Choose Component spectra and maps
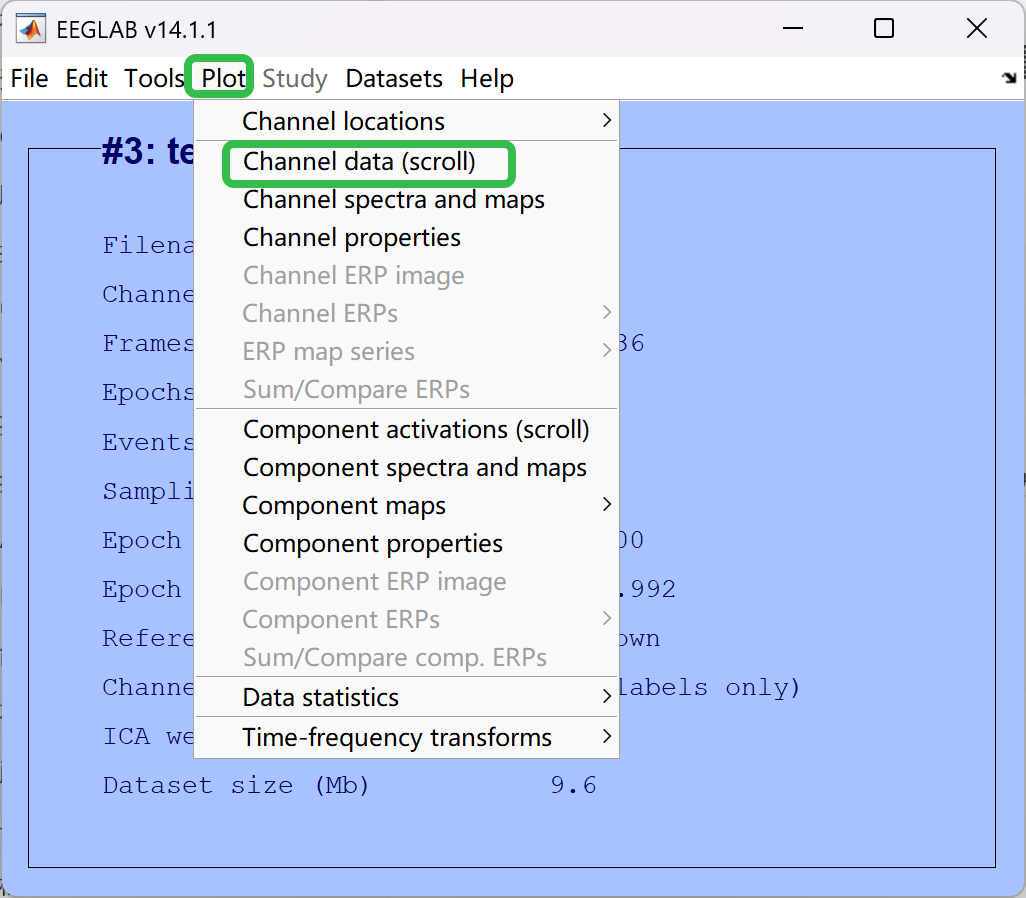This screenshot has width=1026, height=898. [x=406, y=468]
